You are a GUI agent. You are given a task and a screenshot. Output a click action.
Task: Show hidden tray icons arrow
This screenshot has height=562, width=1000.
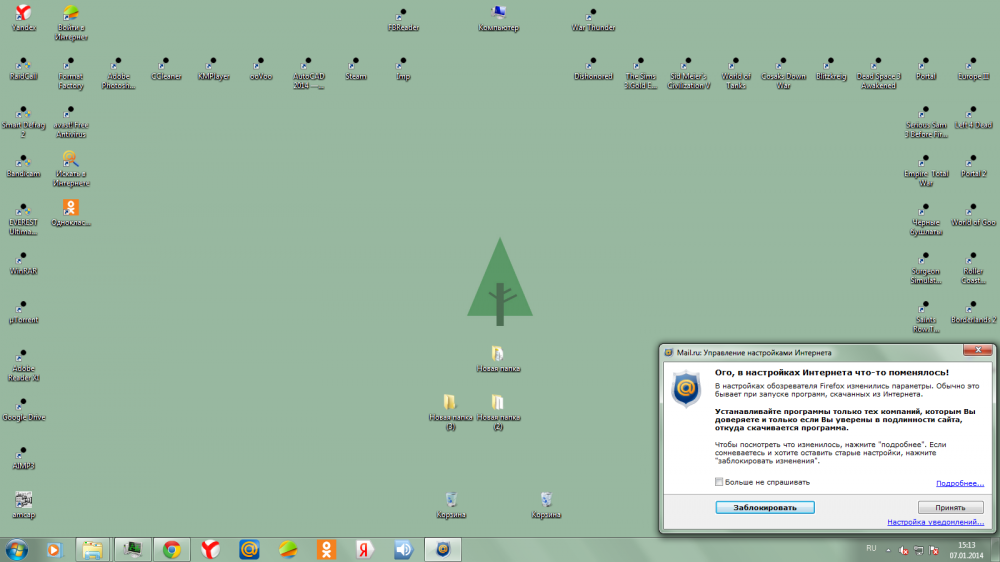(x=888, y=550)
